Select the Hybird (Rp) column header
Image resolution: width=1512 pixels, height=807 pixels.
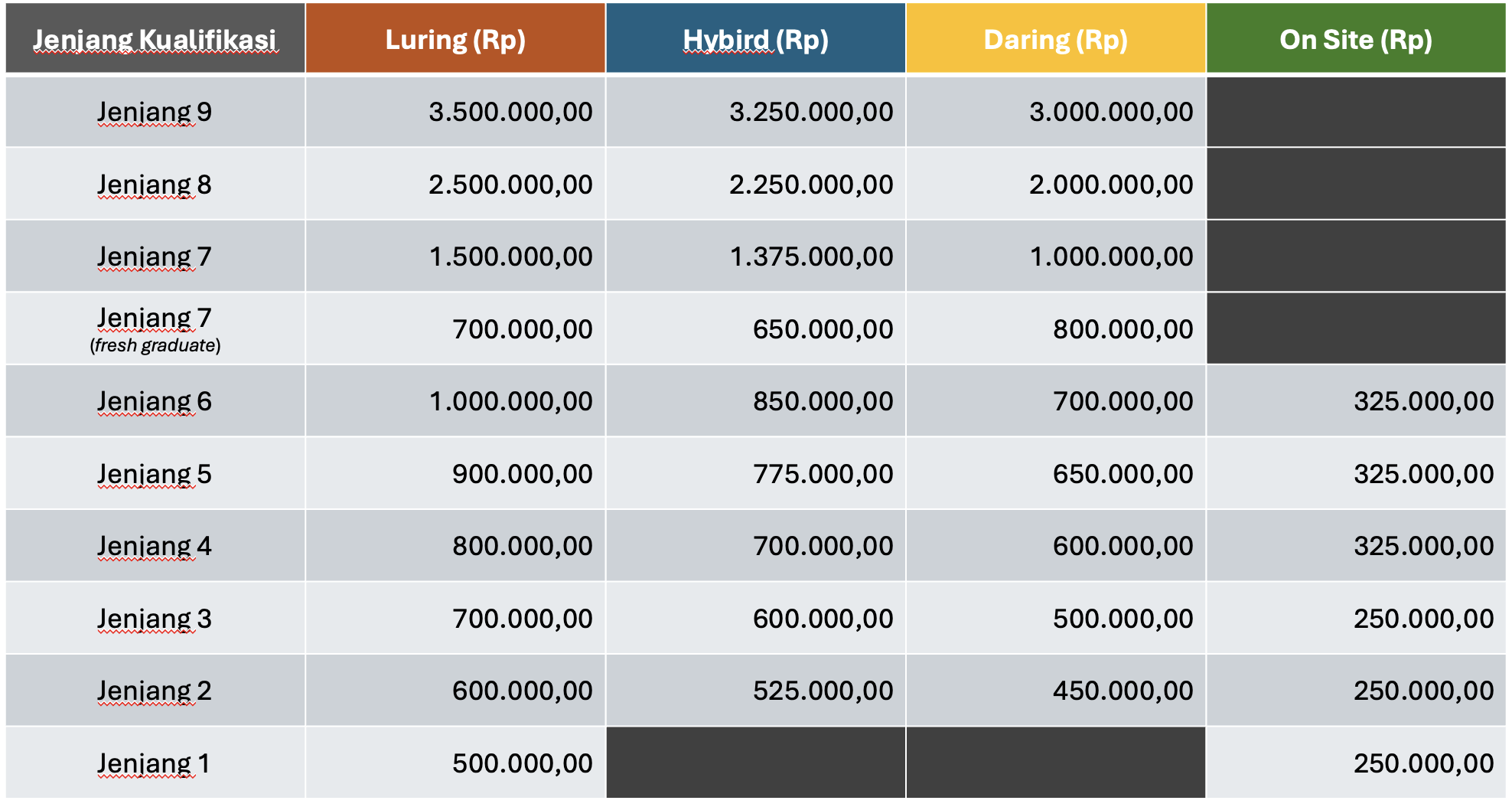click(x=755, y=38)
